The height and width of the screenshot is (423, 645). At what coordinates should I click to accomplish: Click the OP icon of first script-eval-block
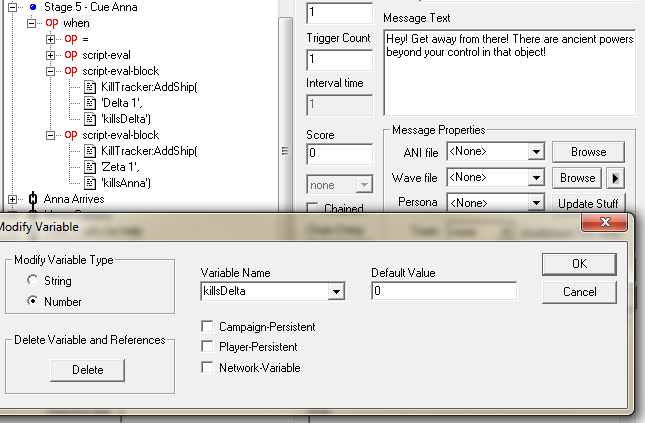pyautogui.click(x=71, y=71)
